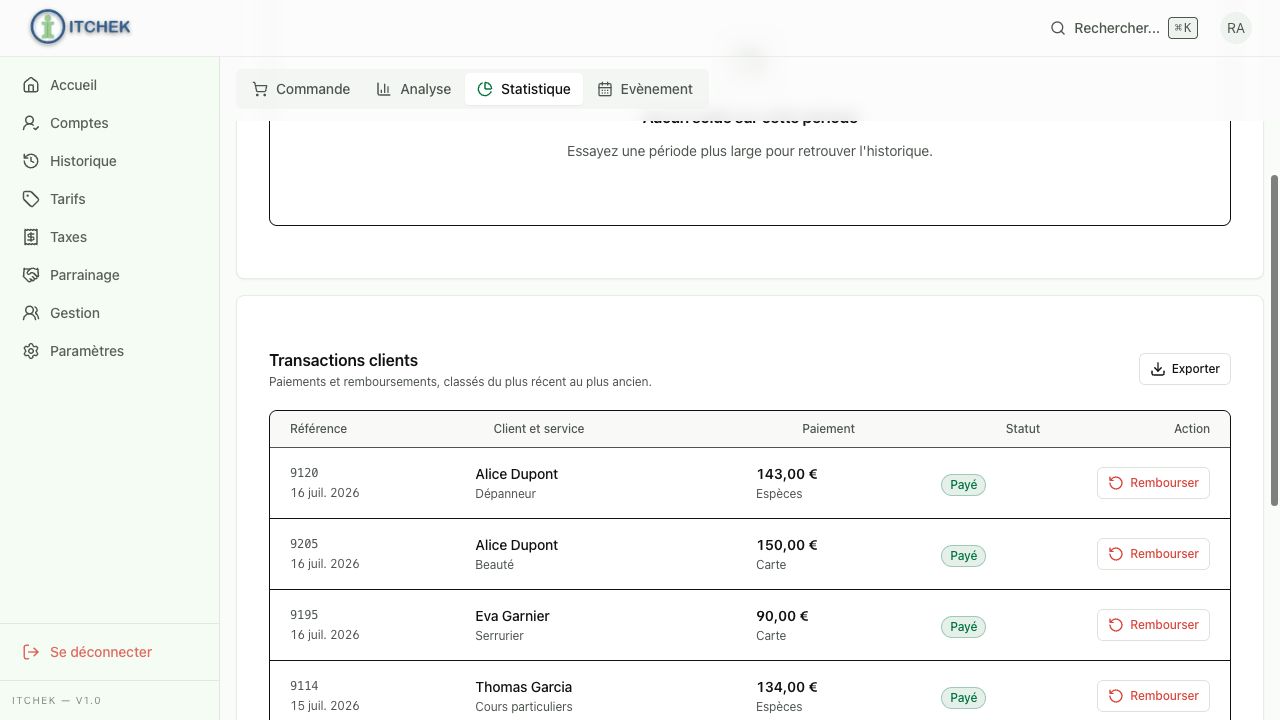This screenshot has width=1280, height=720.
Task: Open Comptes in sidebar
Action: [110, 123]
